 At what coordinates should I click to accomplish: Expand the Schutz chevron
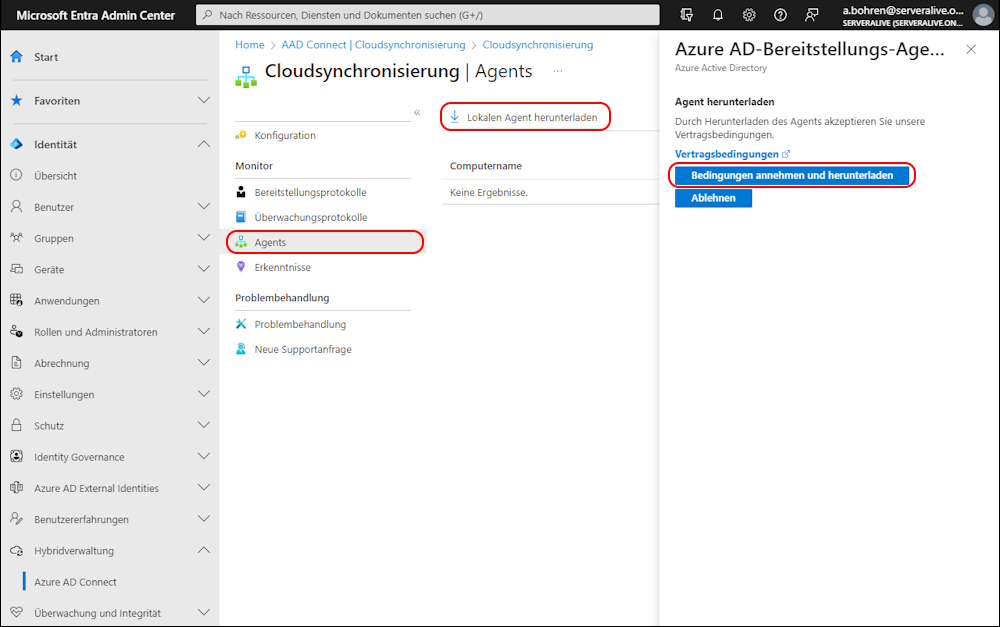203,425
